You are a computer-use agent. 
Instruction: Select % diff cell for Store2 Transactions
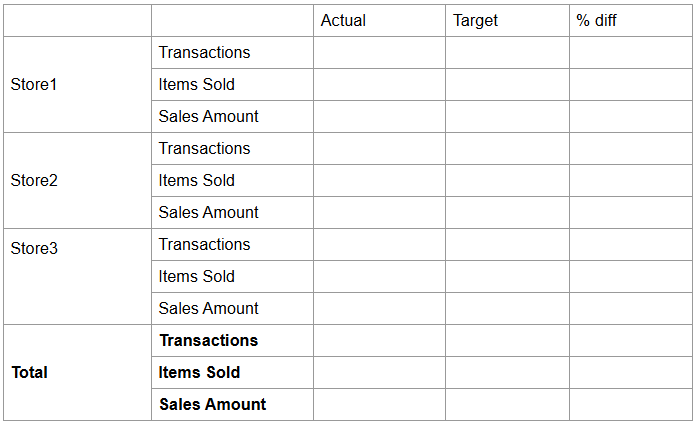630,149
